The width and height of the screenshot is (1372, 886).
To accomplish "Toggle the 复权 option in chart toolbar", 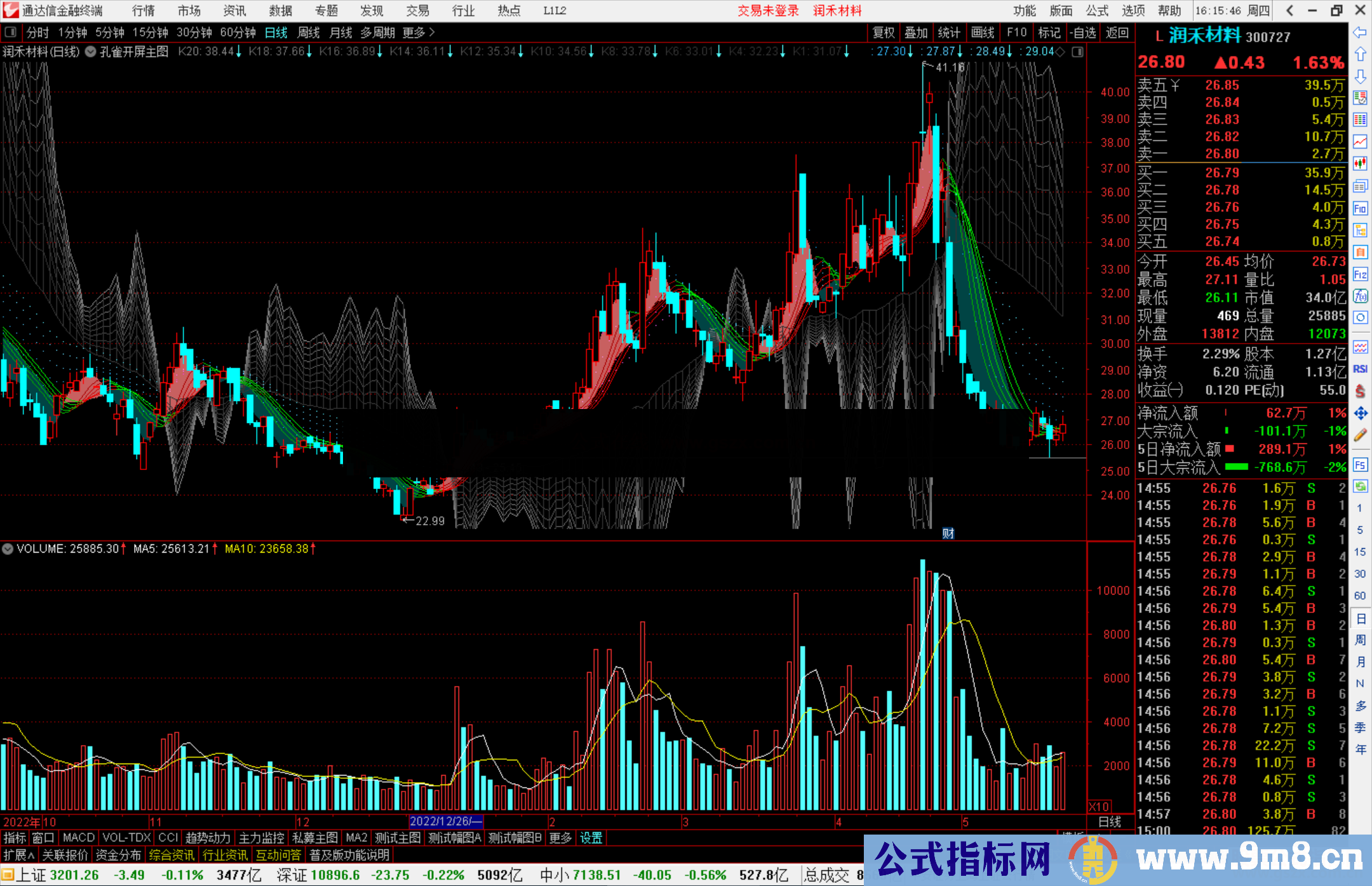I will (x=884, y=32).
